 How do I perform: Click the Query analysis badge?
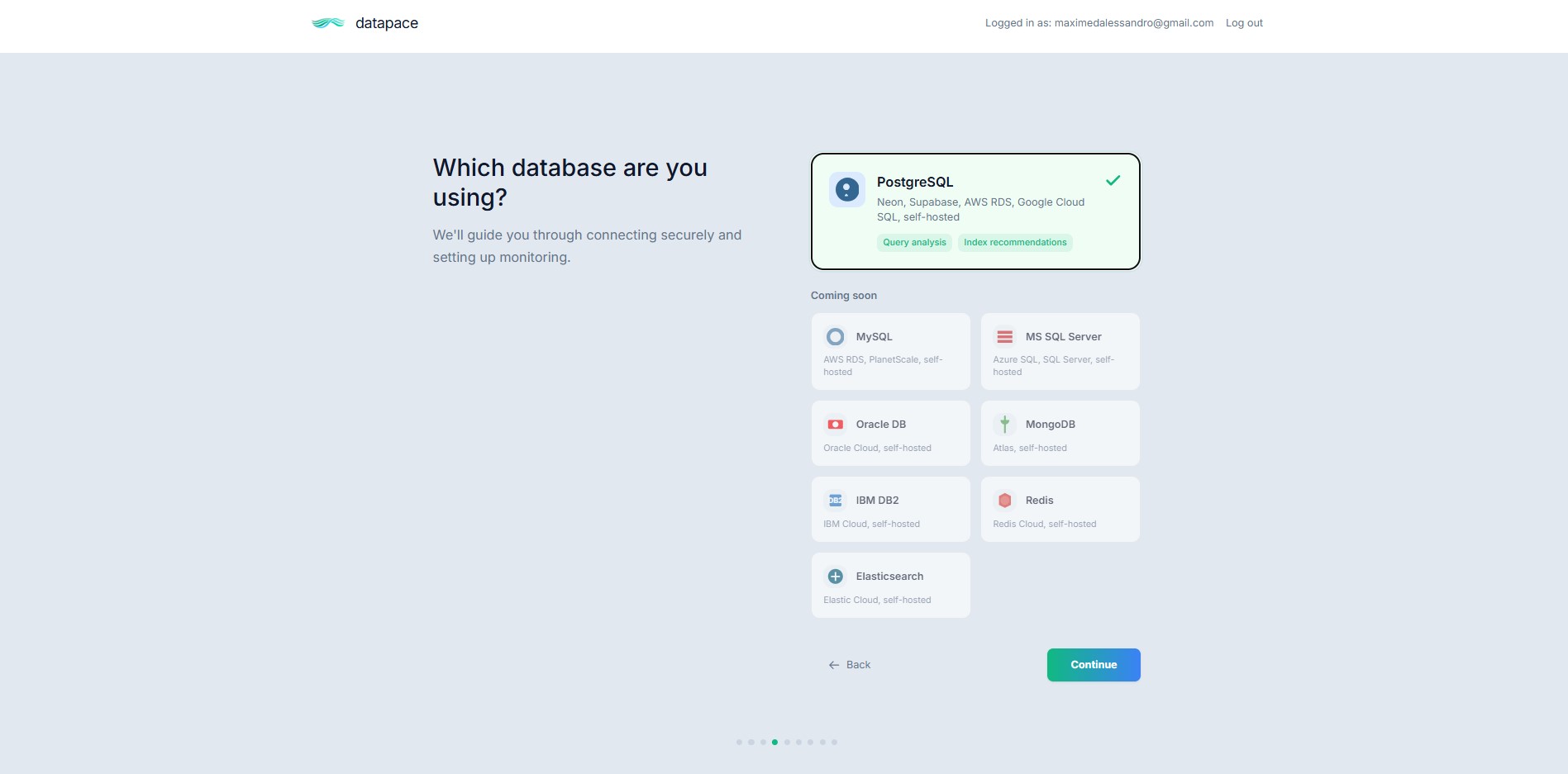(914, 242)
